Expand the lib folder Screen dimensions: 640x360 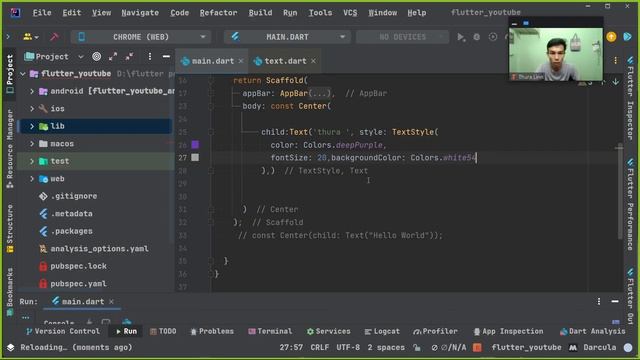click(32, 126)
